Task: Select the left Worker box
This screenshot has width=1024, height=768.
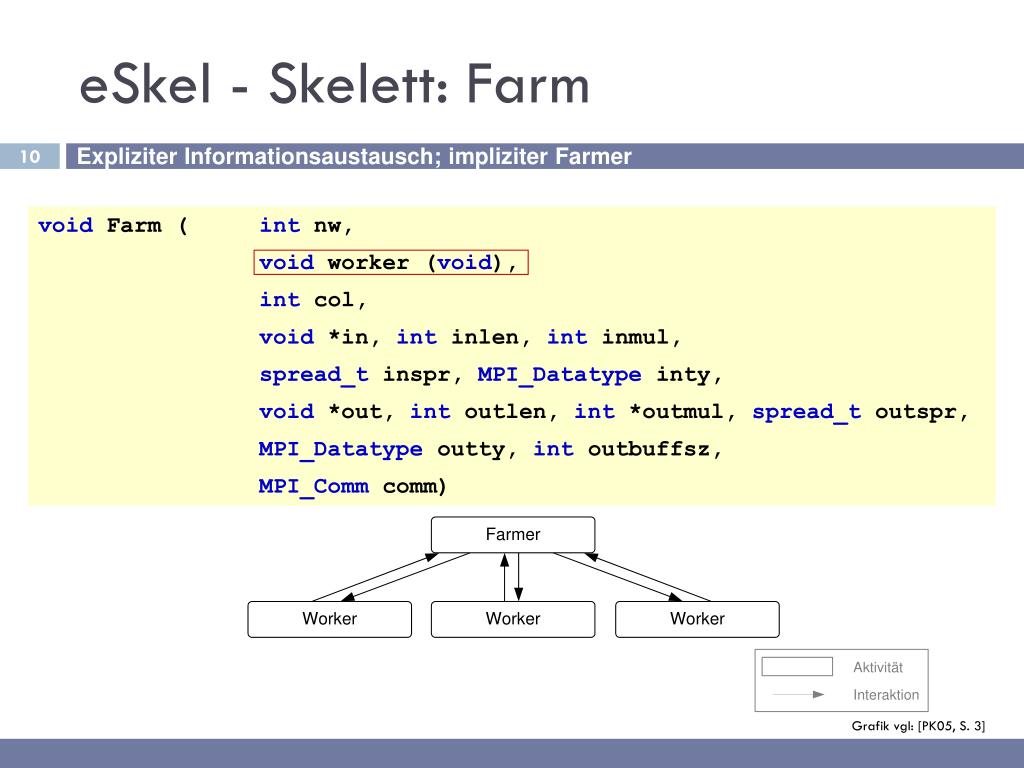Action: 330,619
